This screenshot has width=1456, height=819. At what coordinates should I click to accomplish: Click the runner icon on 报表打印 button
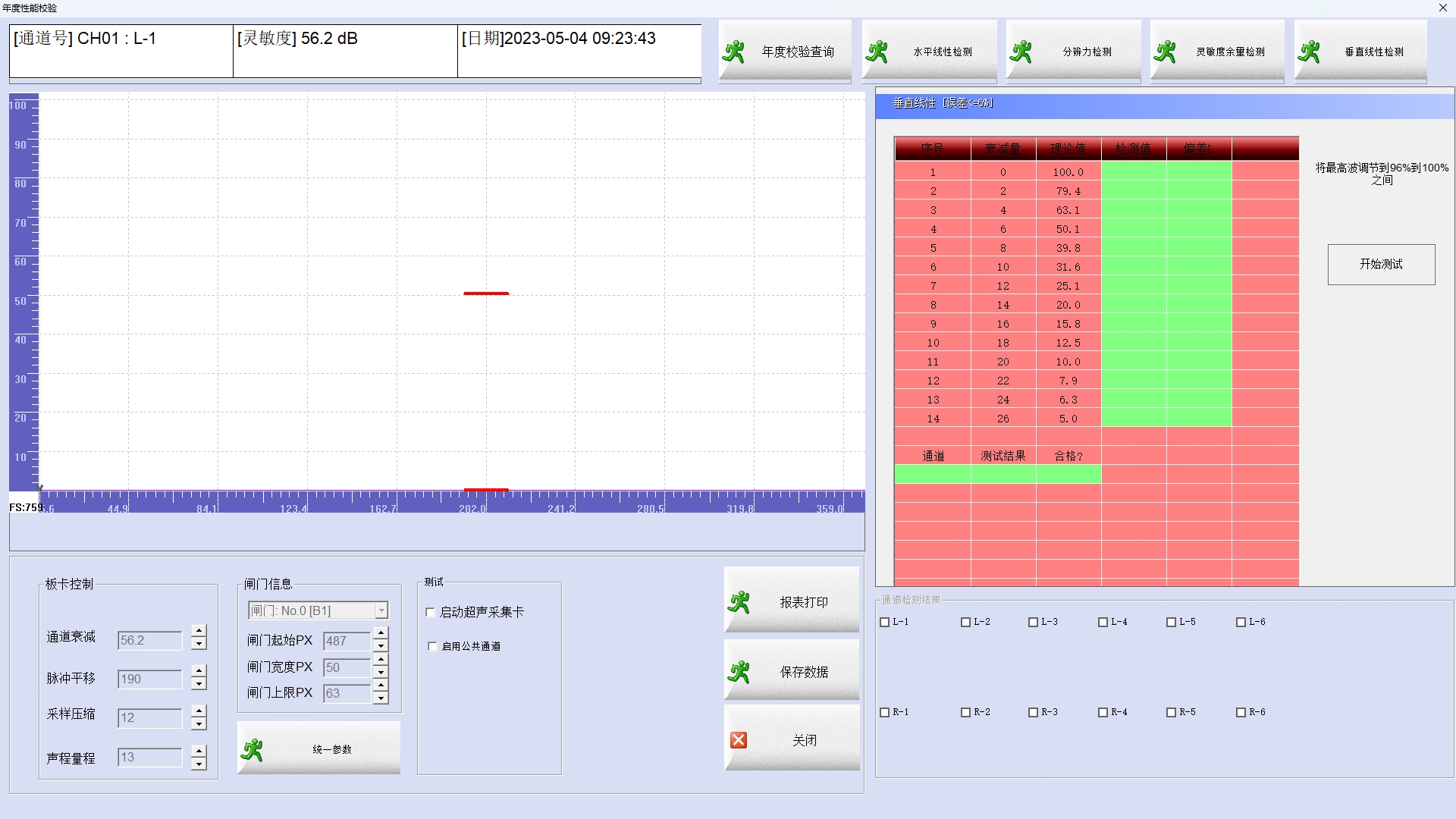pos(739,603)
